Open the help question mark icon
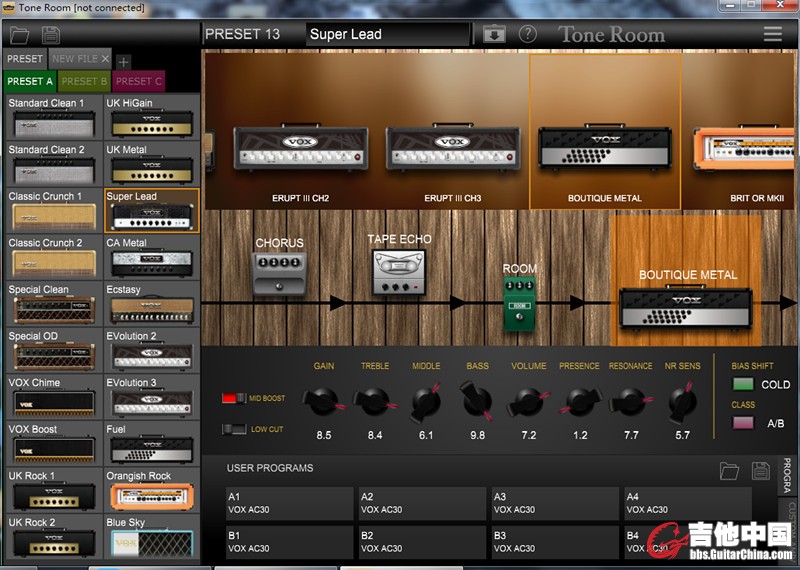Screen dimensions: 800x570 527,34
